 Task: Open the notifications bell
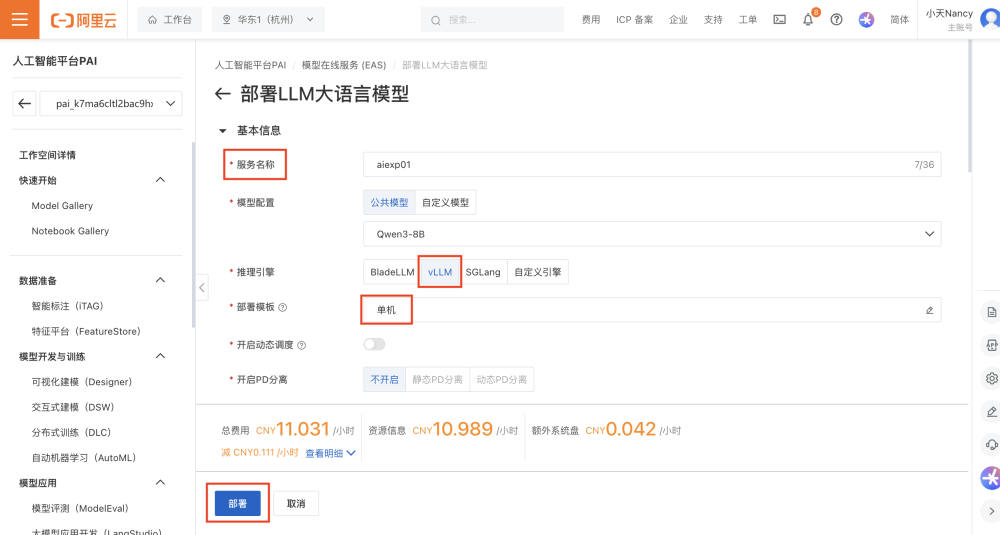808,20
